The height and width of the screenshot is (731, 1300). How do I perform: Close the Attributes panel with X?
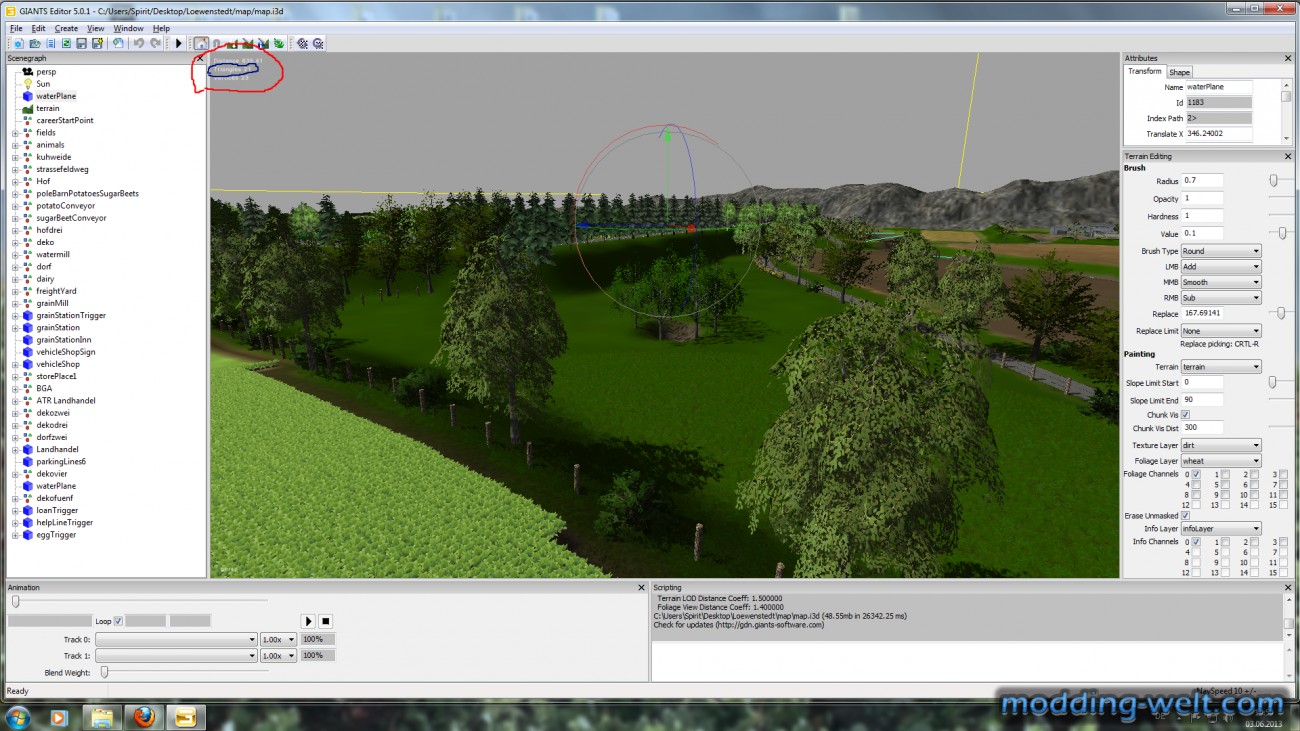click(1288, 59)
